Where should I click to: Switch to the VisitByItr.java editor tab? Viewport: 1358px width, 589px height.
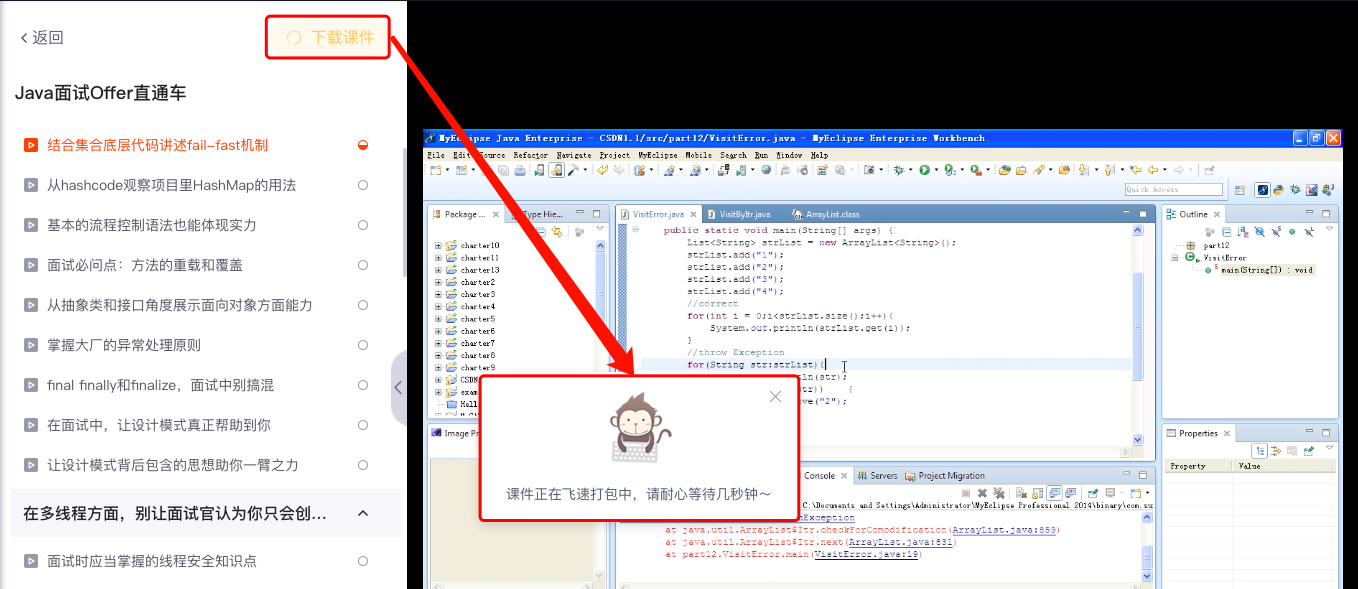[738, 214]
